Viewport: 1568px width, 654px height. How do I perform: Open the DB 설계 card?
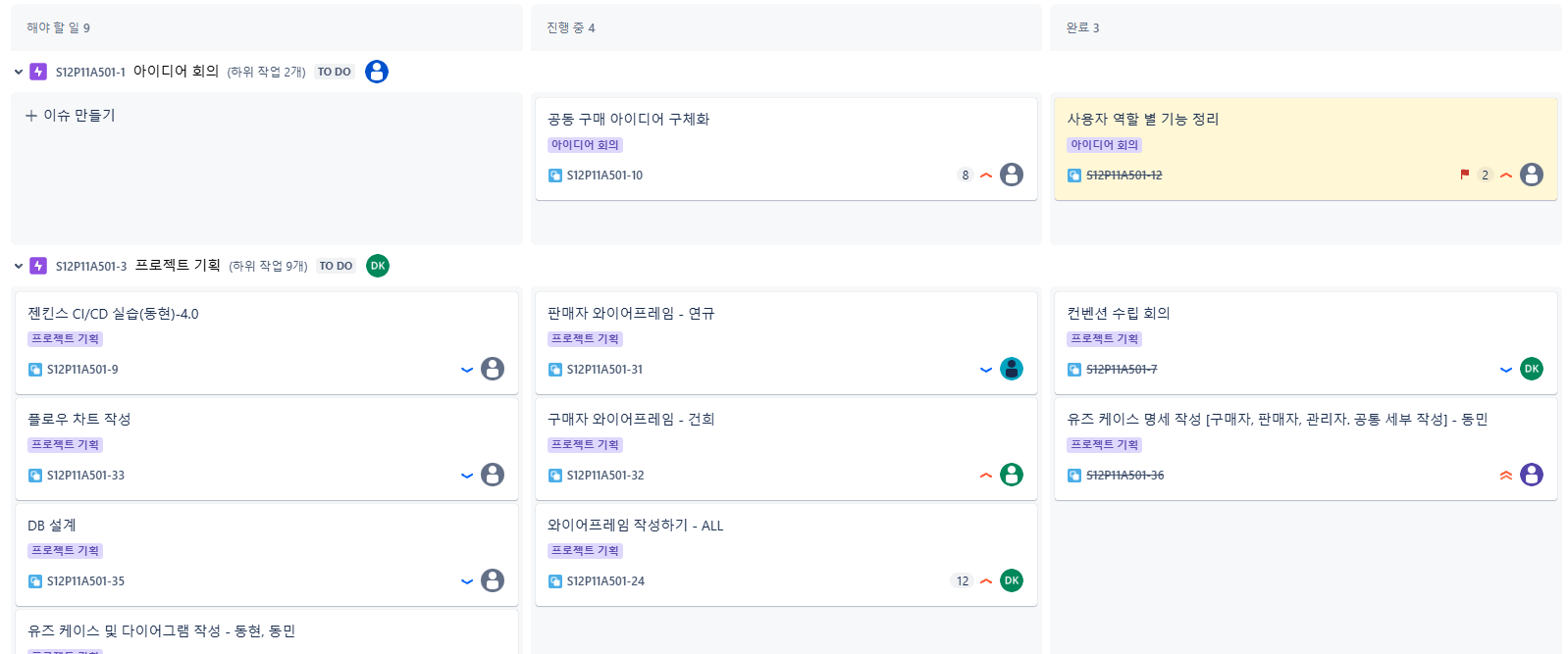266,554
